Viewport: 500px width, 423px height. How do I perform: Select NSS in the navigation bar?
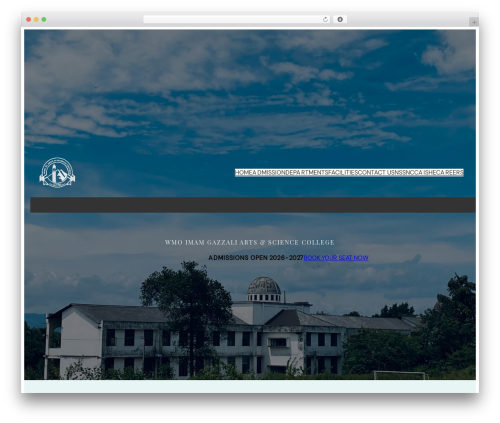pos(400,173)
